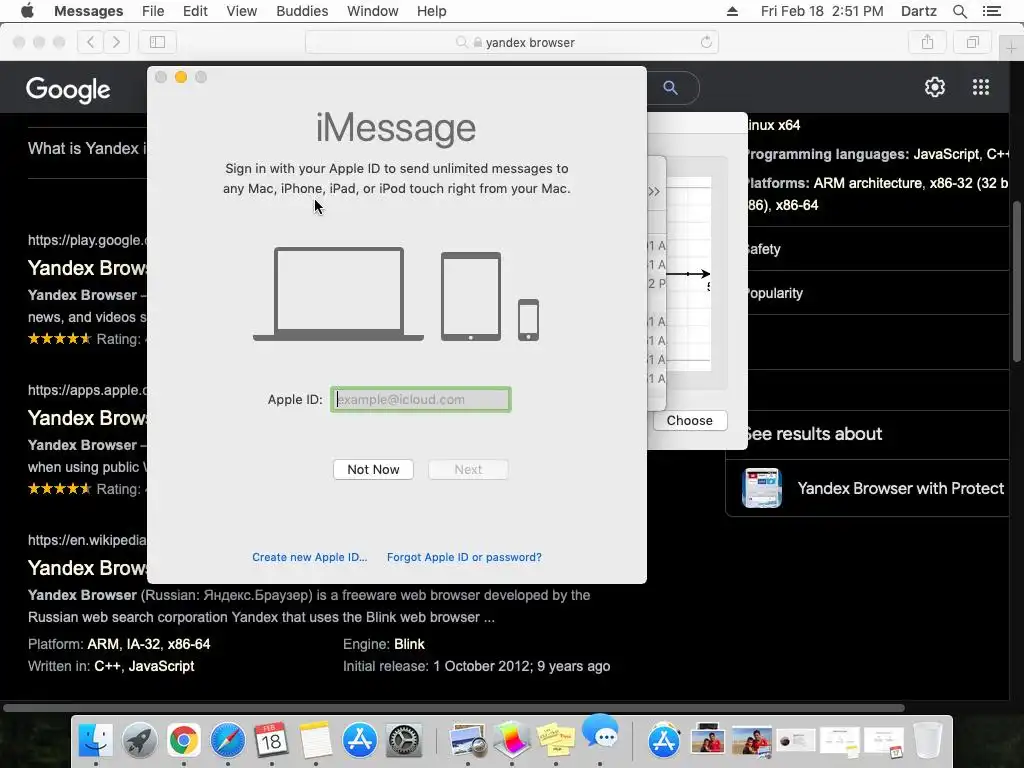
Task: Open the File menu
Action: pyautogui.click(x=153, y=11)
